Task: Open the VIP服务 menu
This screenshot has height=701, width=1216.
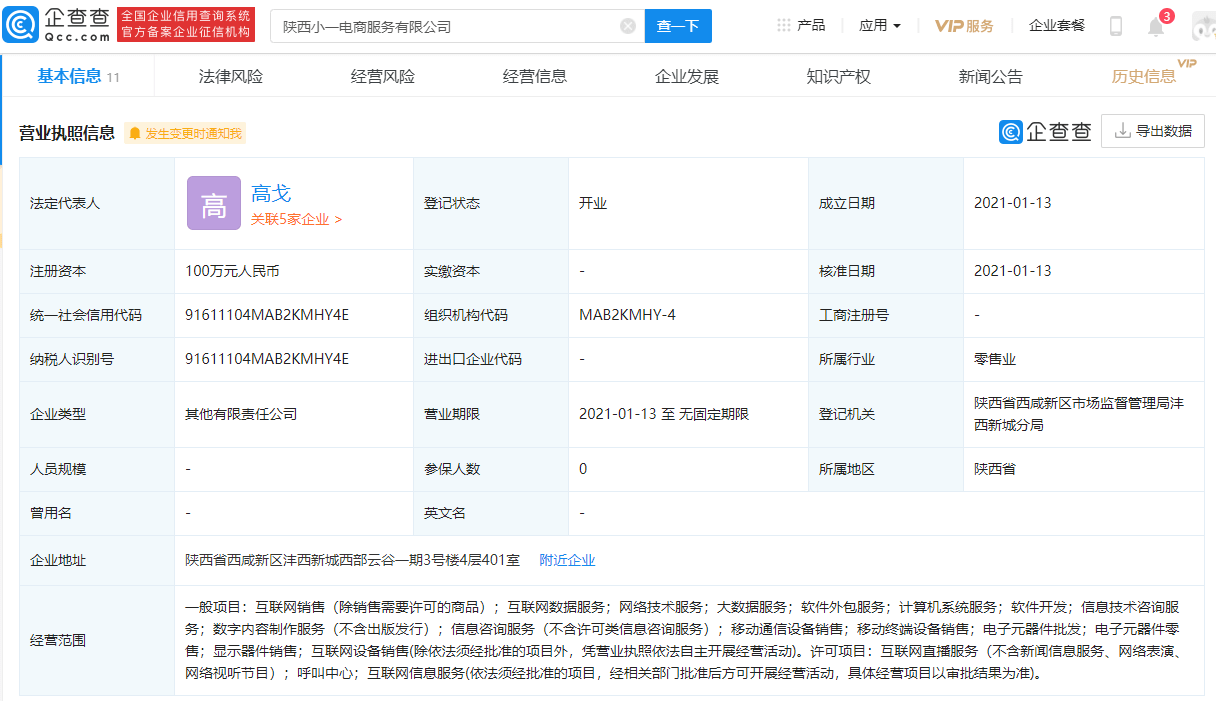Action: (964, 26)
